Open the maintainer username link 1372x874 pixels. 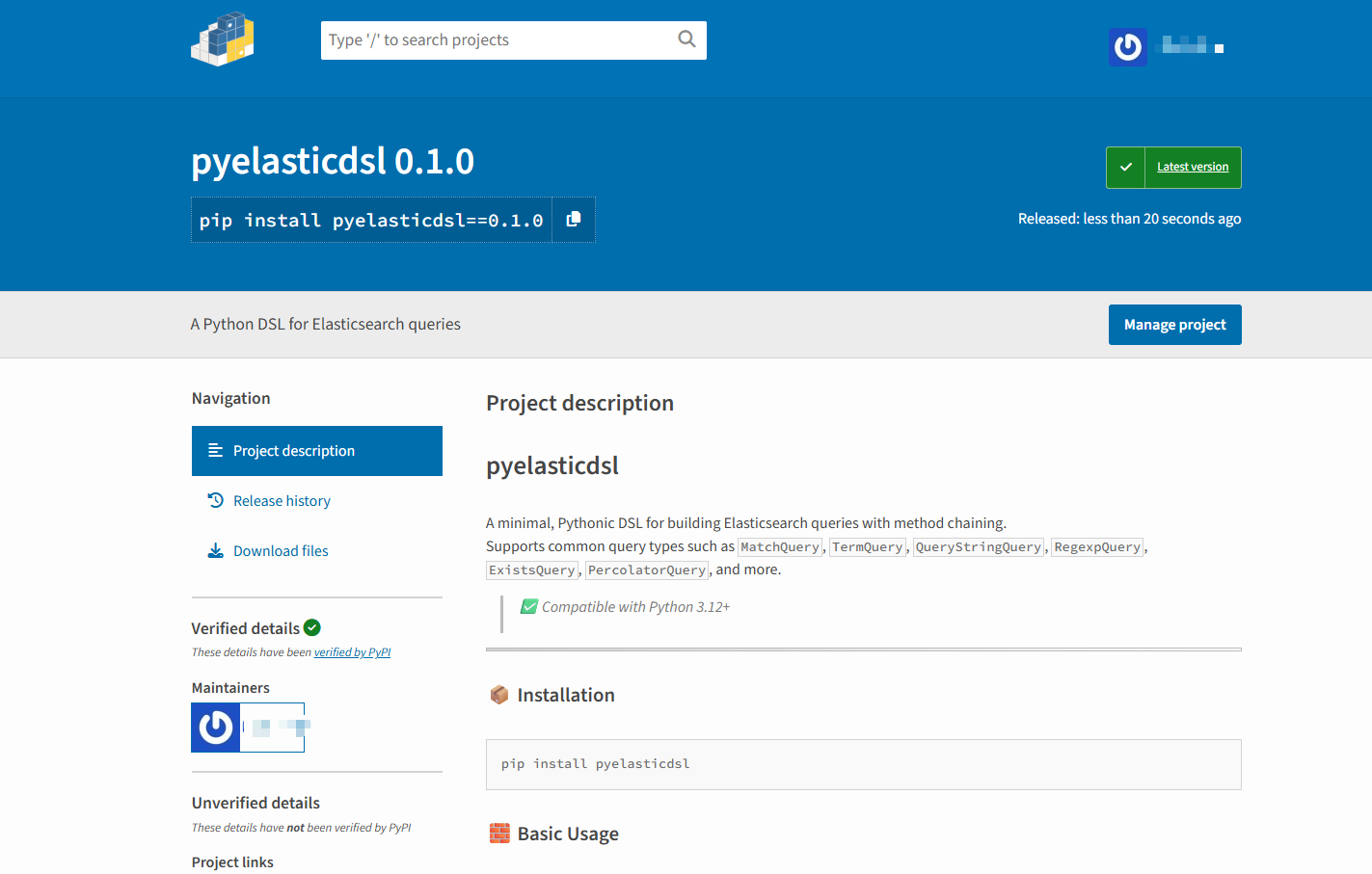[275, 728]
